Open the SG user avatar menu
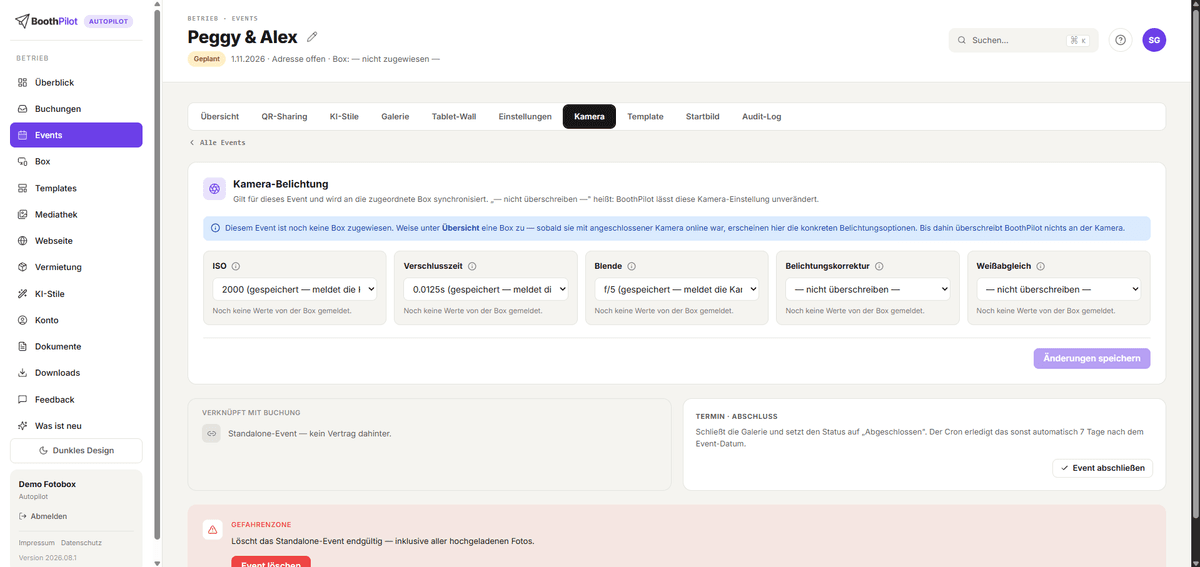Viewport: 1200px width, 567px height. tap(1154, 40)
